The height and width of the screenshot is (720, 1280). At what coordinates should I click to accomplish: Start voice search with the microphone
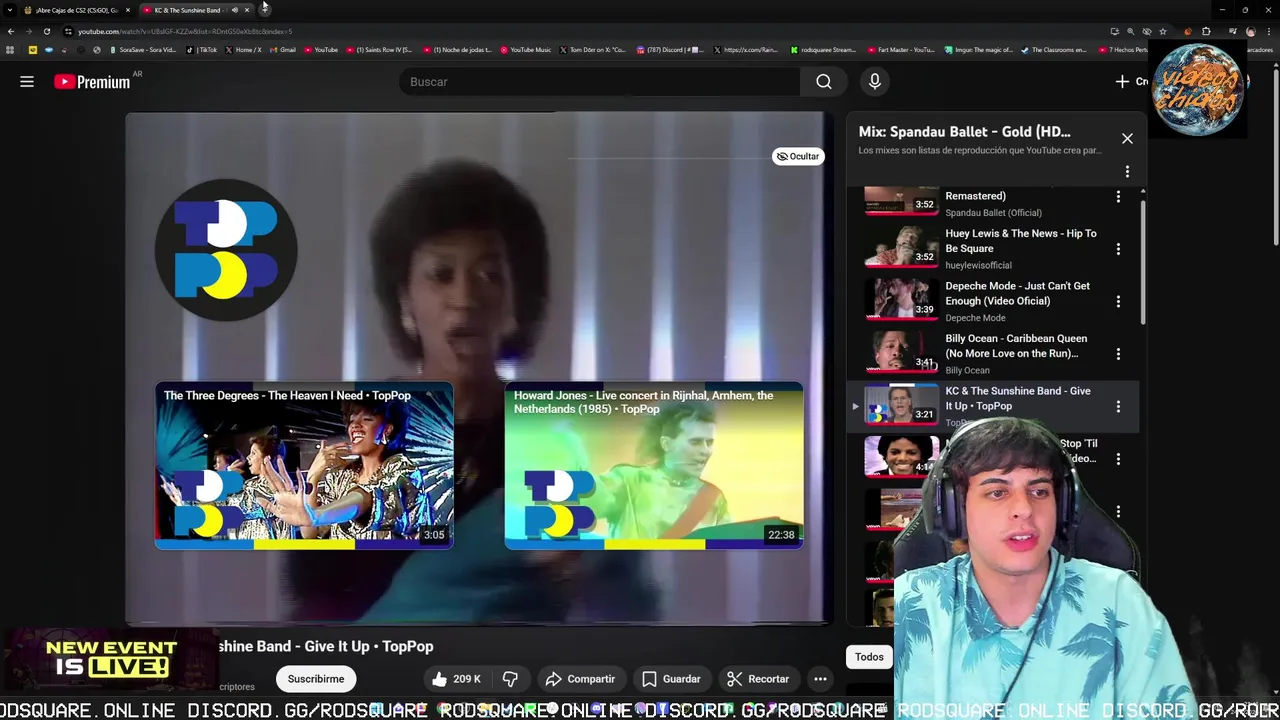tap(875, 82)
